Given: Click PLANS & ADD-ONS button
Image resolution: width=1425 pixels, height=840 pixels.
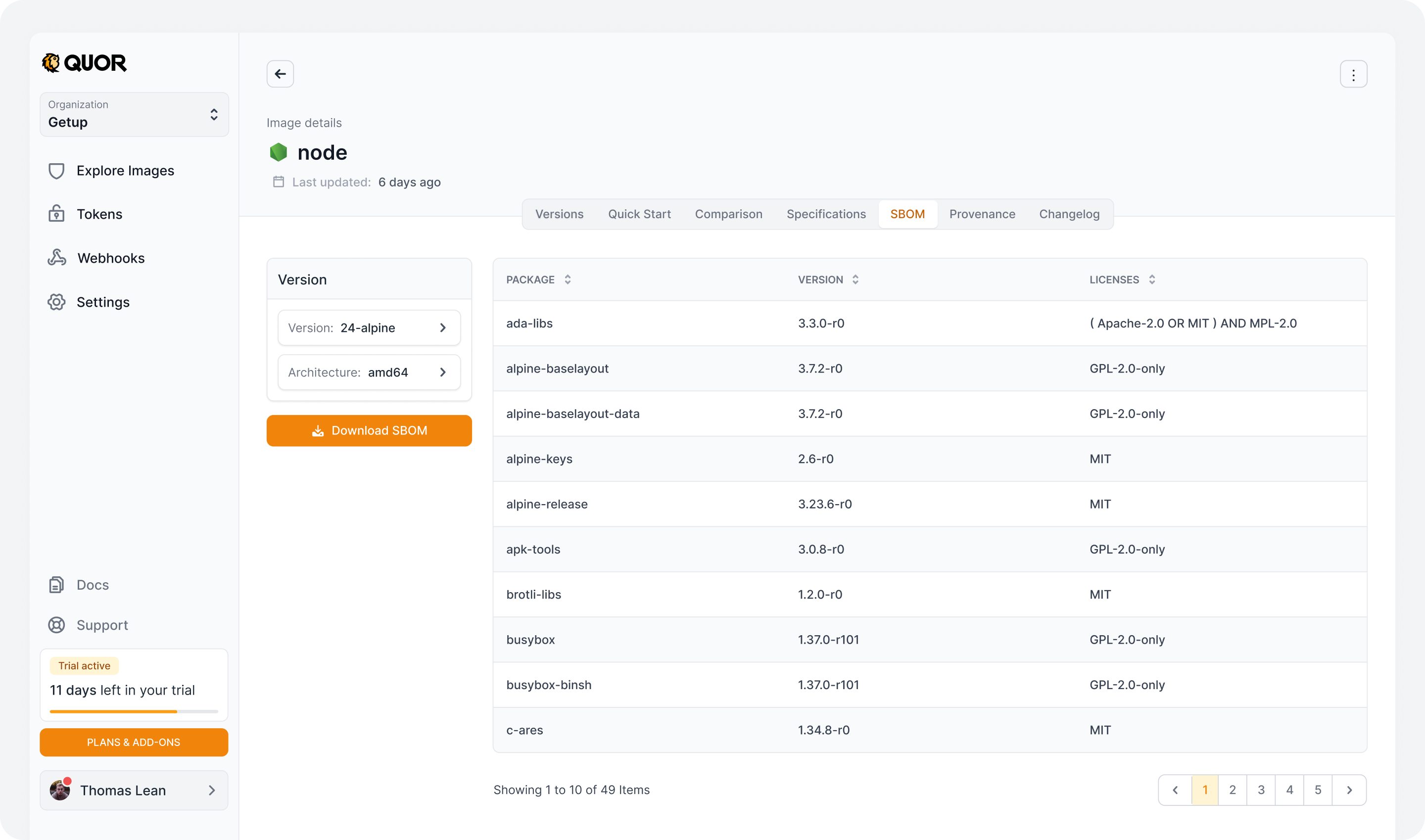Looking at the screenshot, I should pos(134,742).
